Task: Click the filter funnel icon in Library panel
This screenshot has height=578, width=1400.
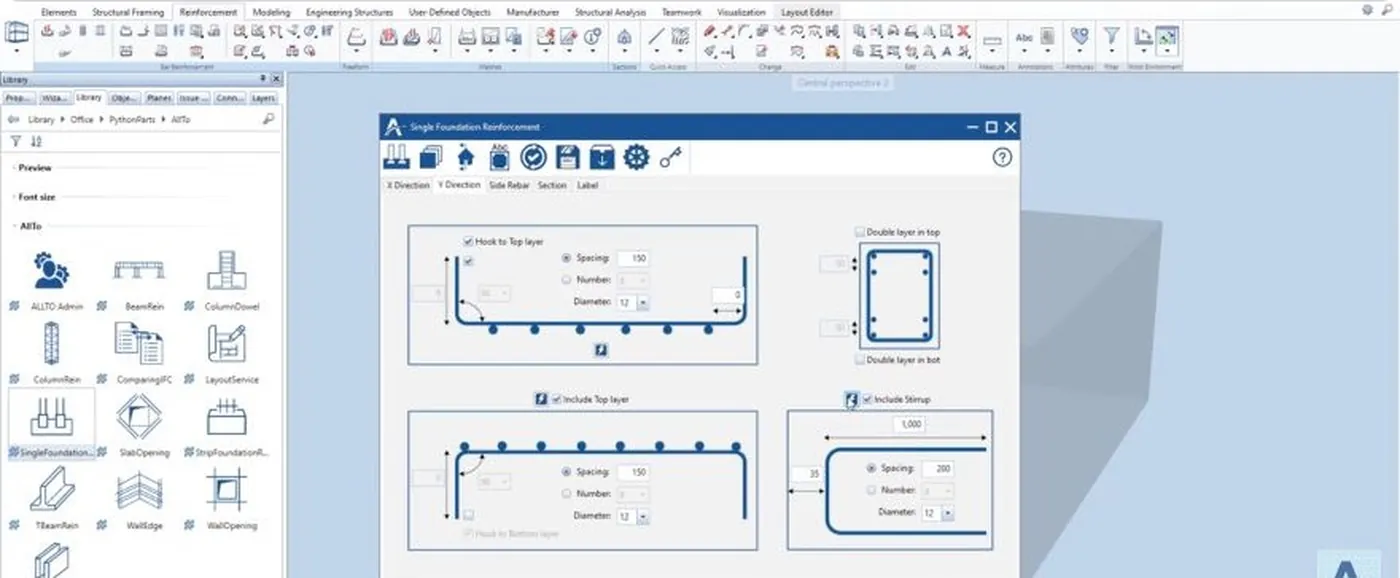Action: click(x=16, y=142)
